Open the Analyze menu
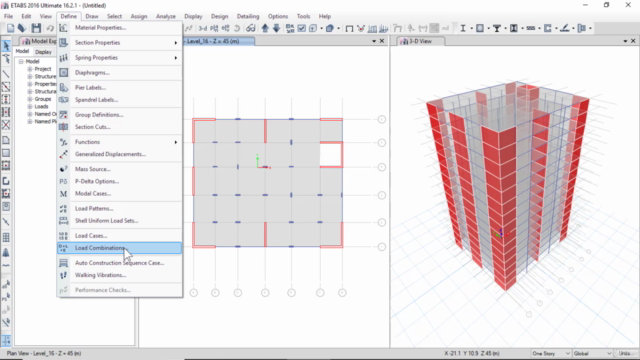This screenshot has width=640, height=360. [166, 16]
